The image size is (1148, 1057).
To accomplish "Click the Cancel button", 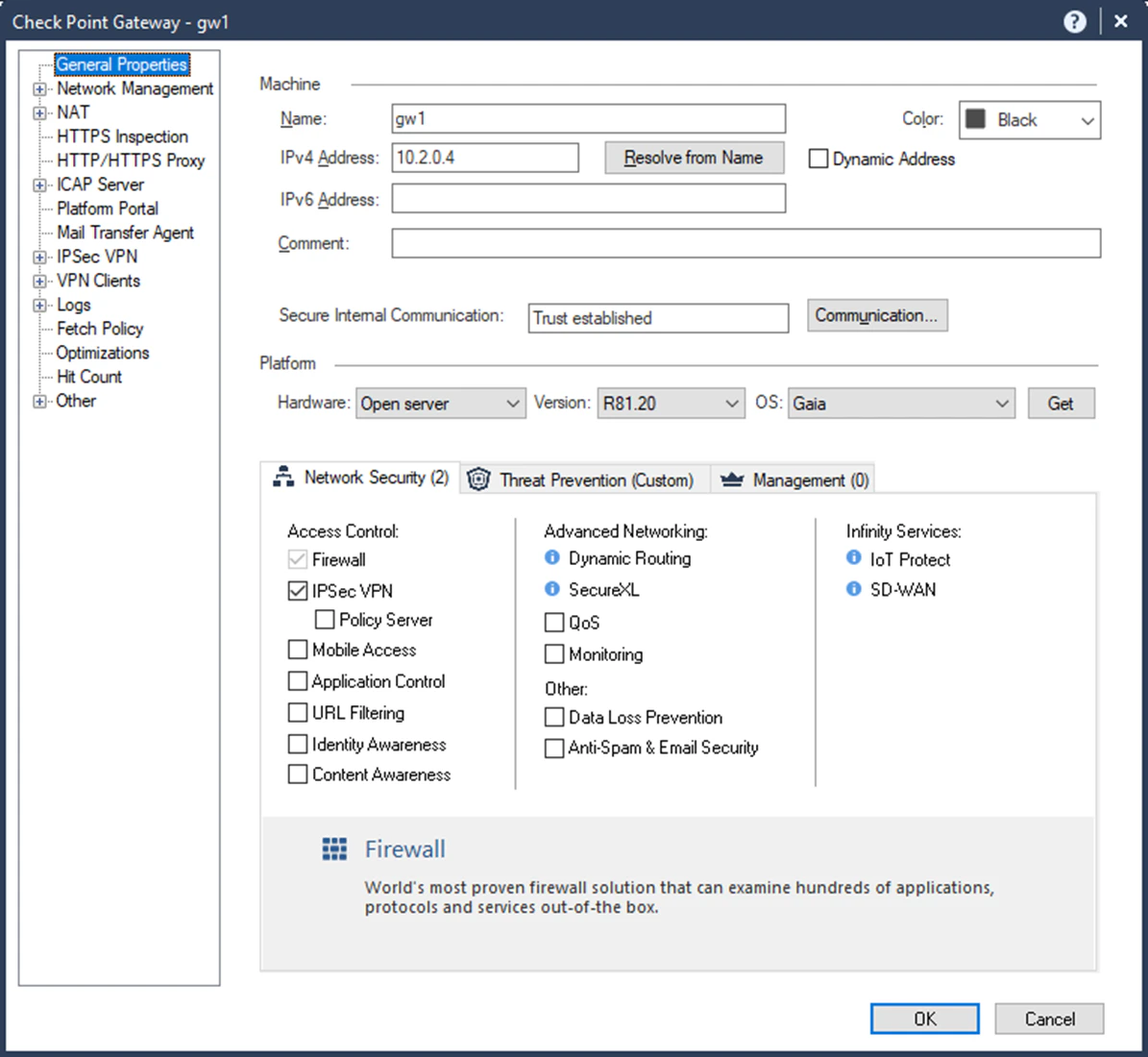I will pyautogui.click(x=1049, y=1019).
